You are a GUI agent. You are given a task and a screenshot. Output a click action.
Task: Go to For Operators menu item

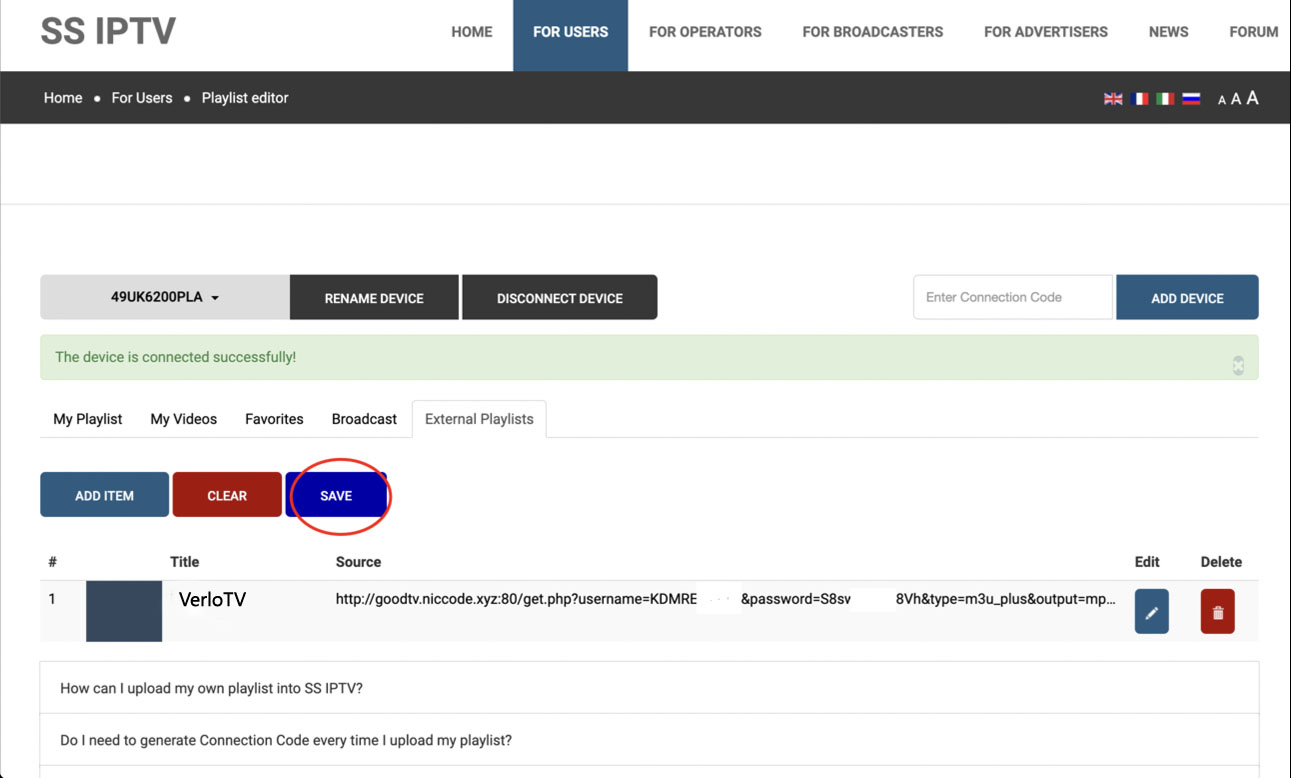coord(705,32)
